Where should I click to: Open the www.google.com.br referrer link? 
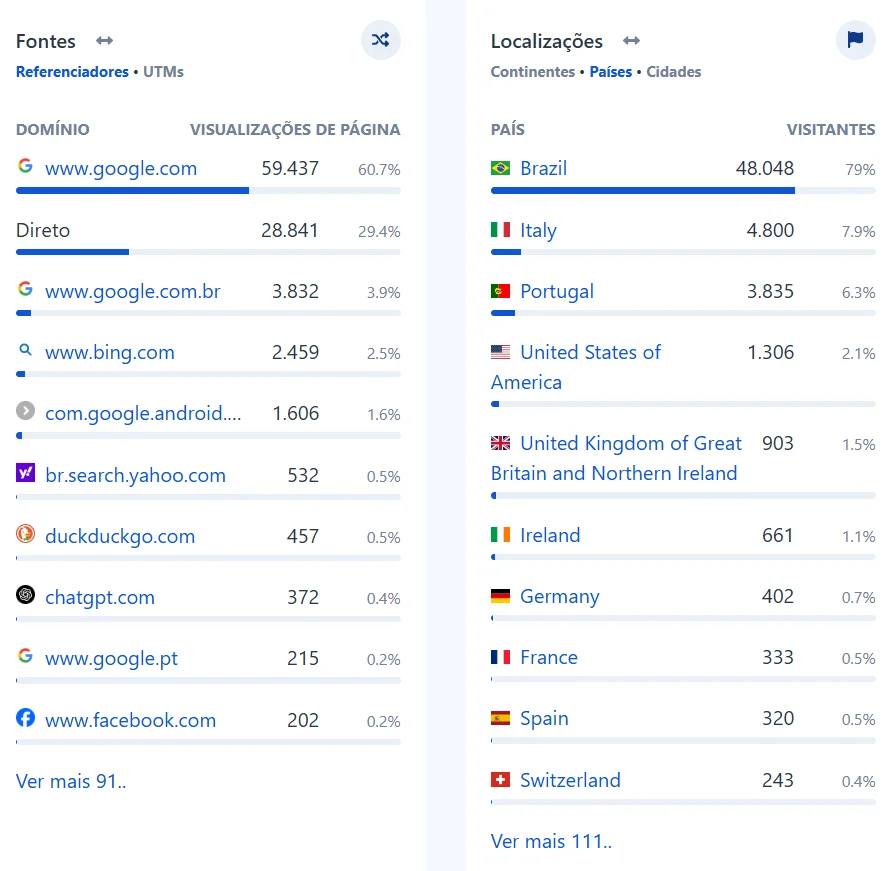(133, 292)
